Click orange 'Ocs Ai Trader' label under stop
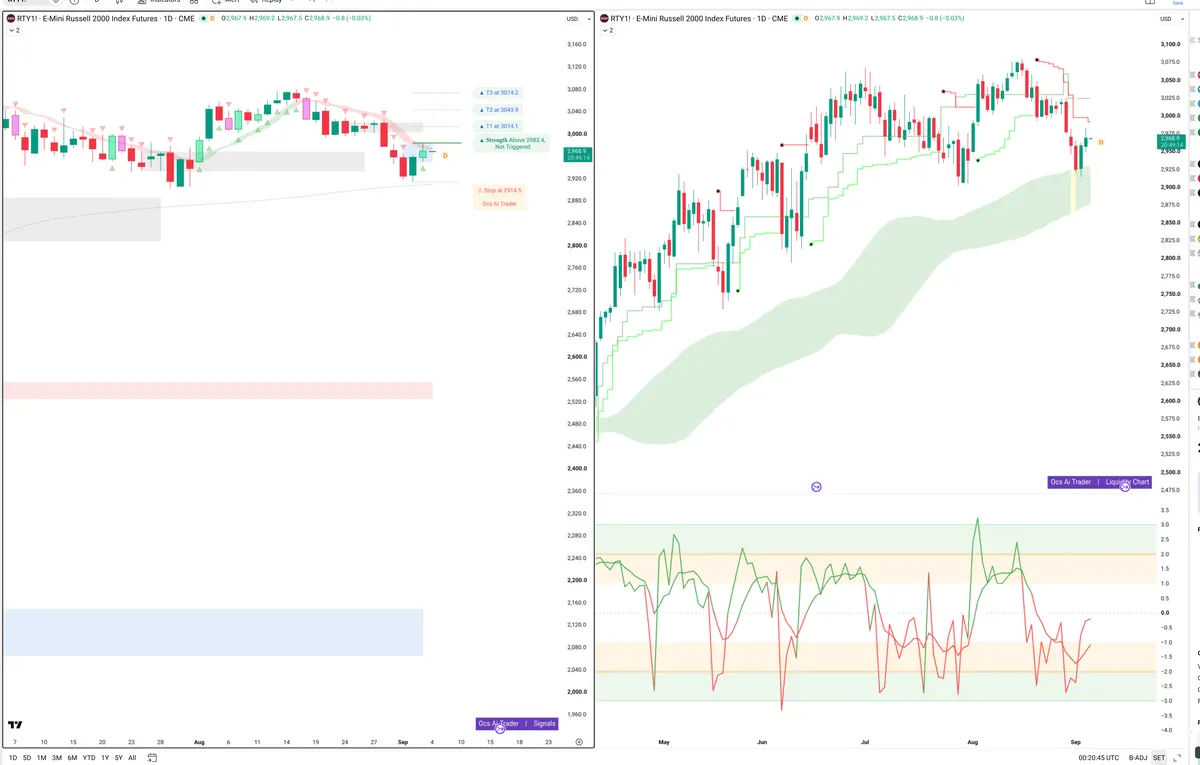1200x765 pixels. coord(499,204)
